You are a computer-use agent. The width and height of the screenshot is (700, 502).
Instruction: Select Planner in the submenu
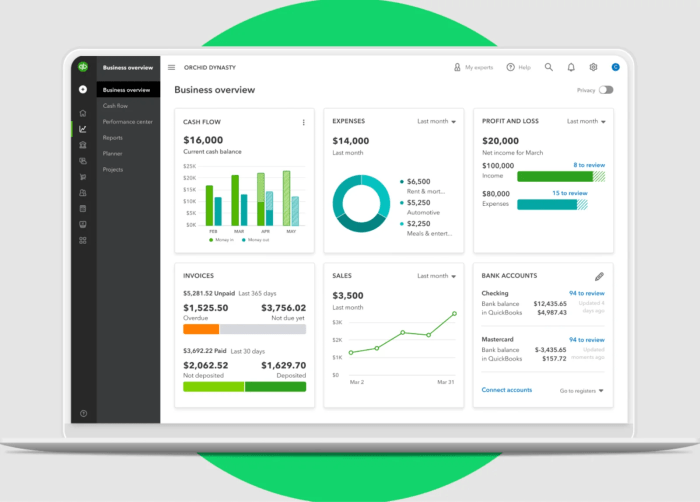[x=112, y=154]
